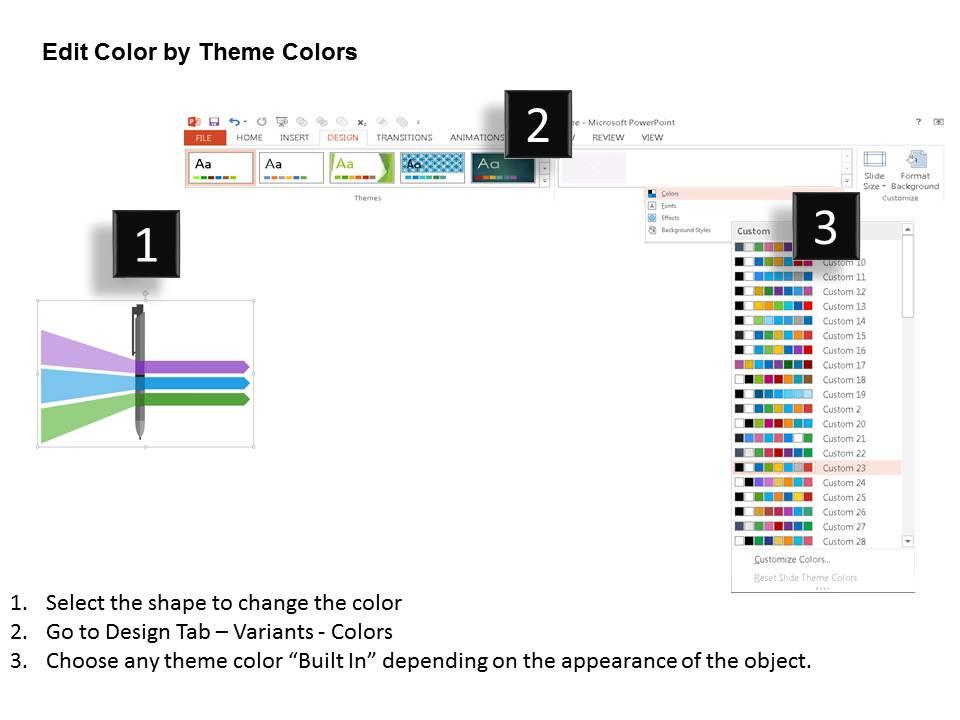Expand the Variants gallery more arrow
960x720 pixels.
847,181
